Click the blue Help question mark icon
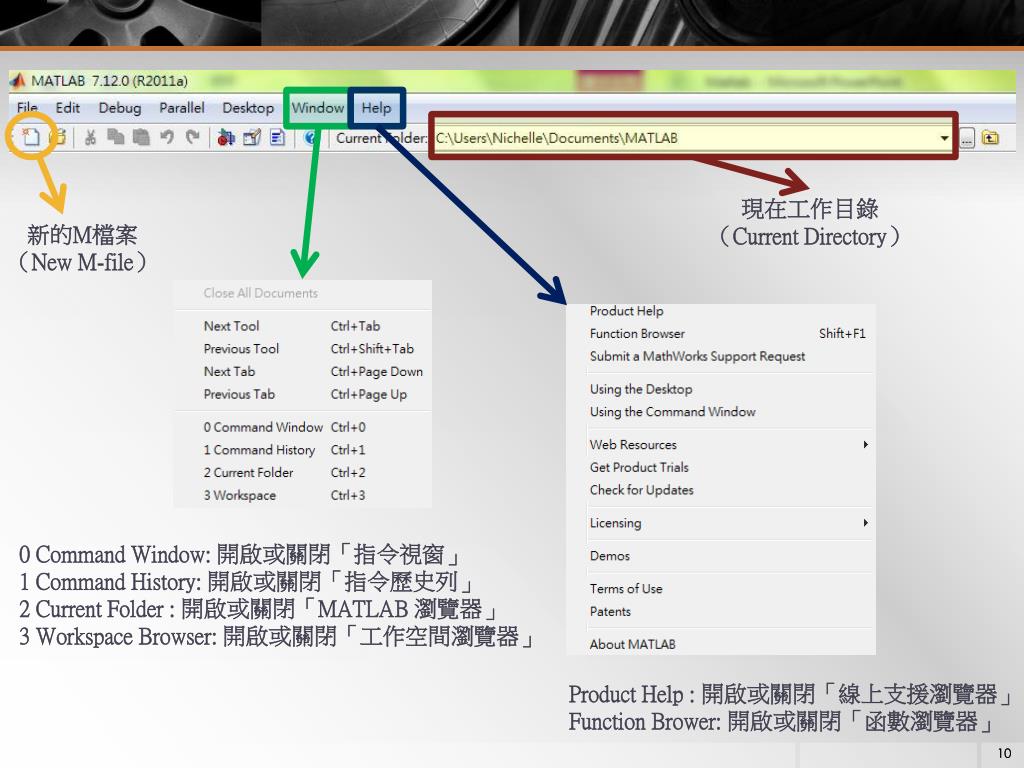1024x768 pixels. coord(311,137)
